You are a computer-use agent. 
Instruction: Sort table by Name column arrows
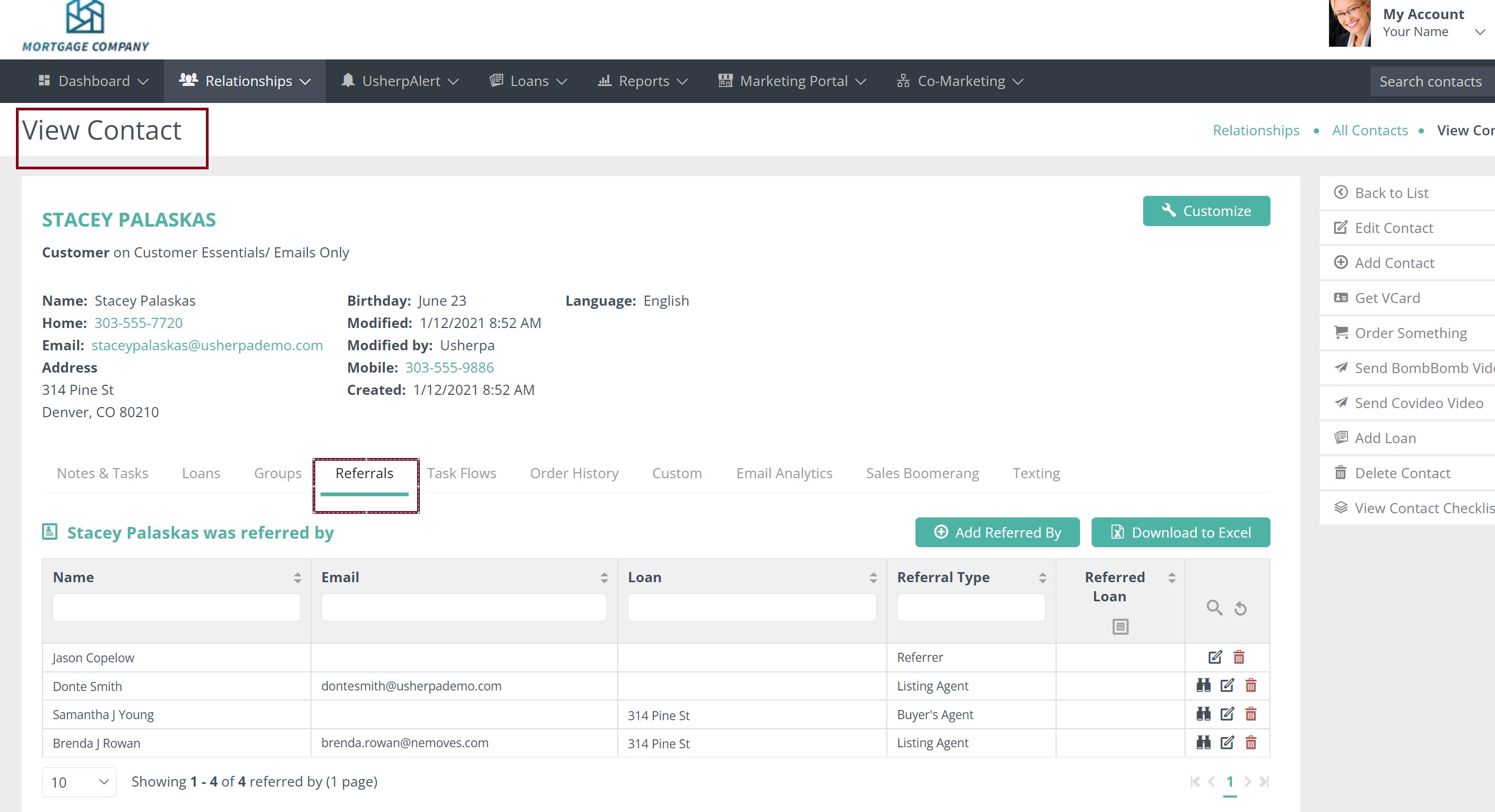pyautogui.click(x=297, y=577)
